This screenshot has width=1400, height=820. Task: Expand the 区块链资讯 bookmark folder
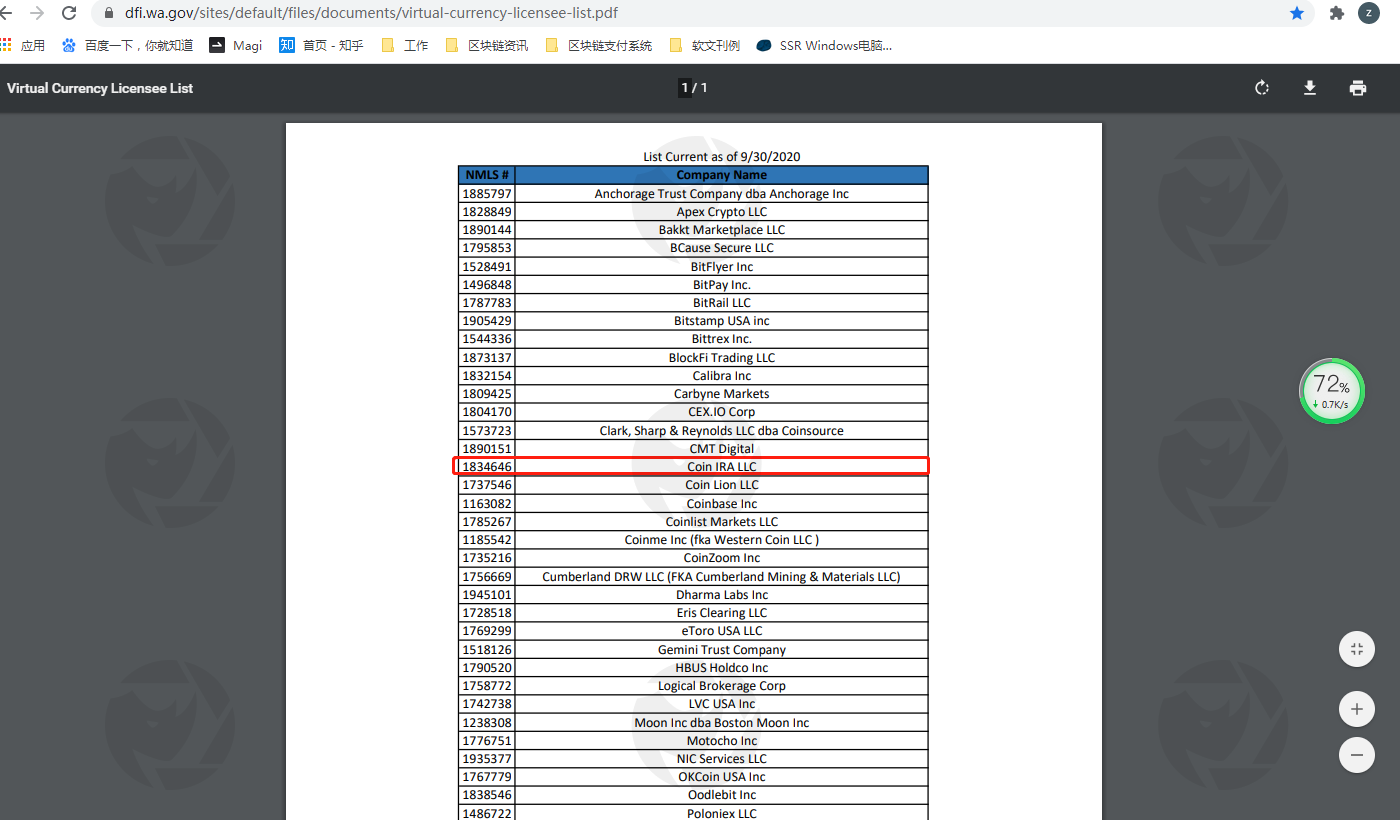point(487,45)
